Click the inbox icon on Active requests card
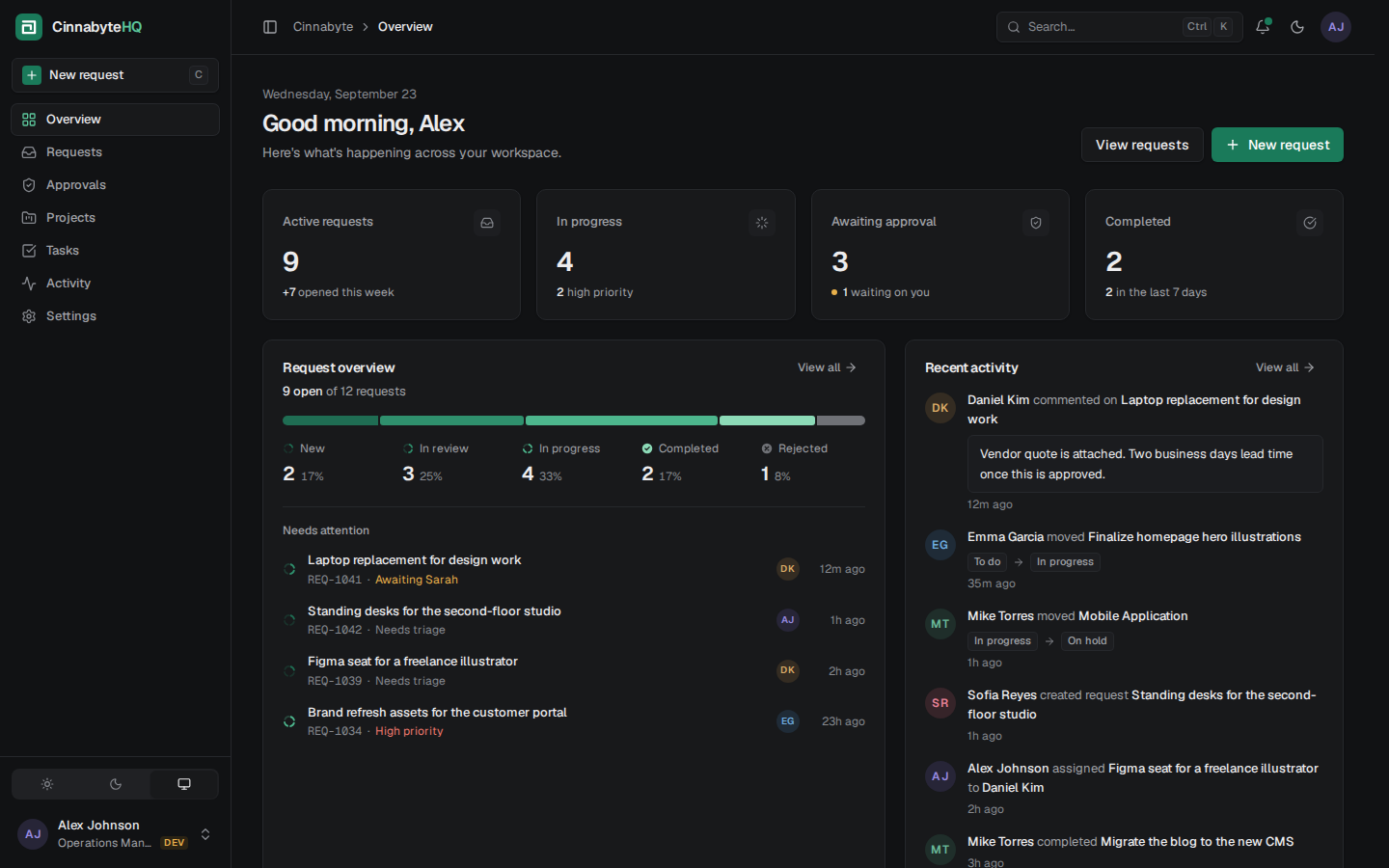The height and width of the screenshot is (868, 1389). pos(487,223)
